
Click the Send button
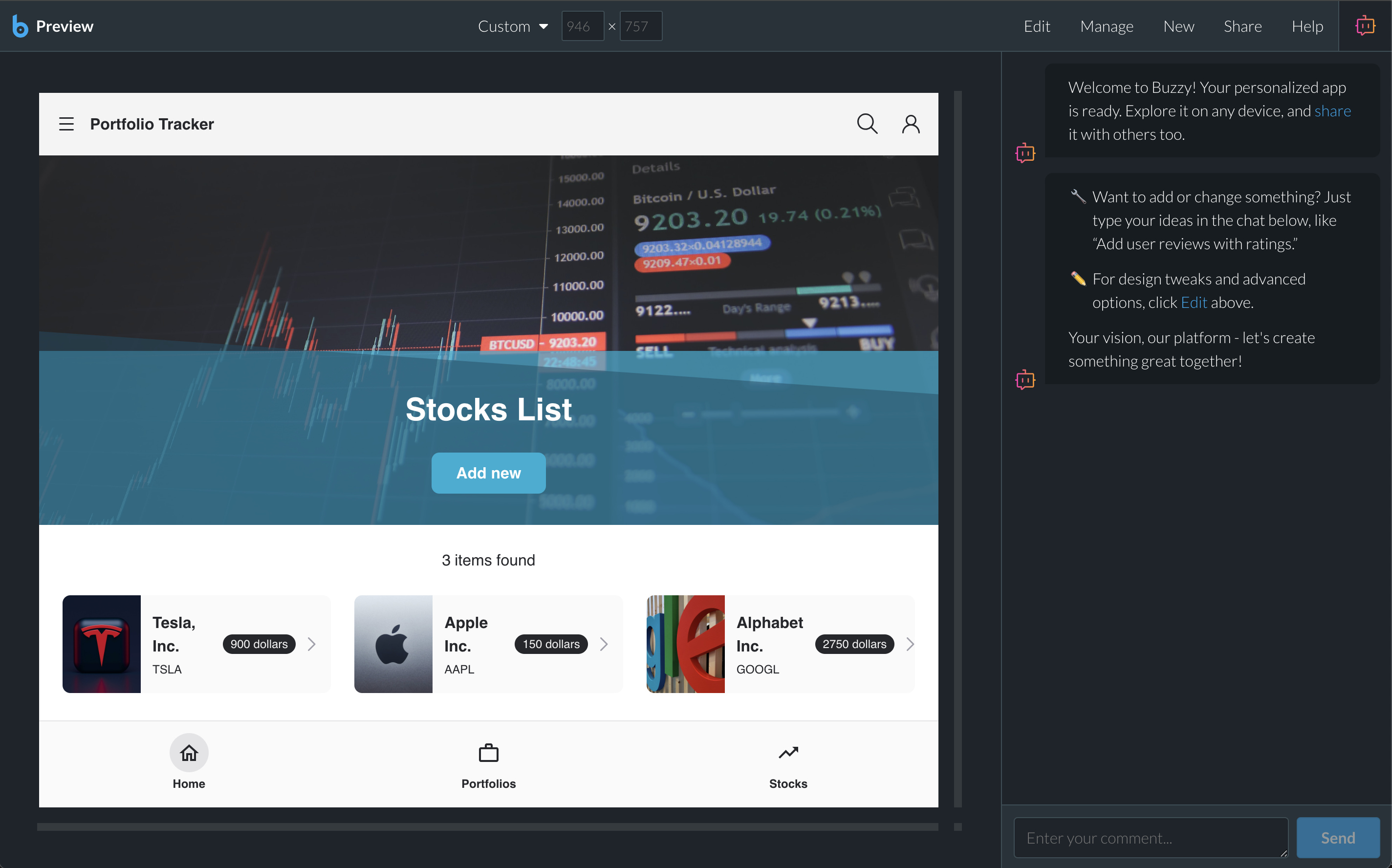(1338, 838)
